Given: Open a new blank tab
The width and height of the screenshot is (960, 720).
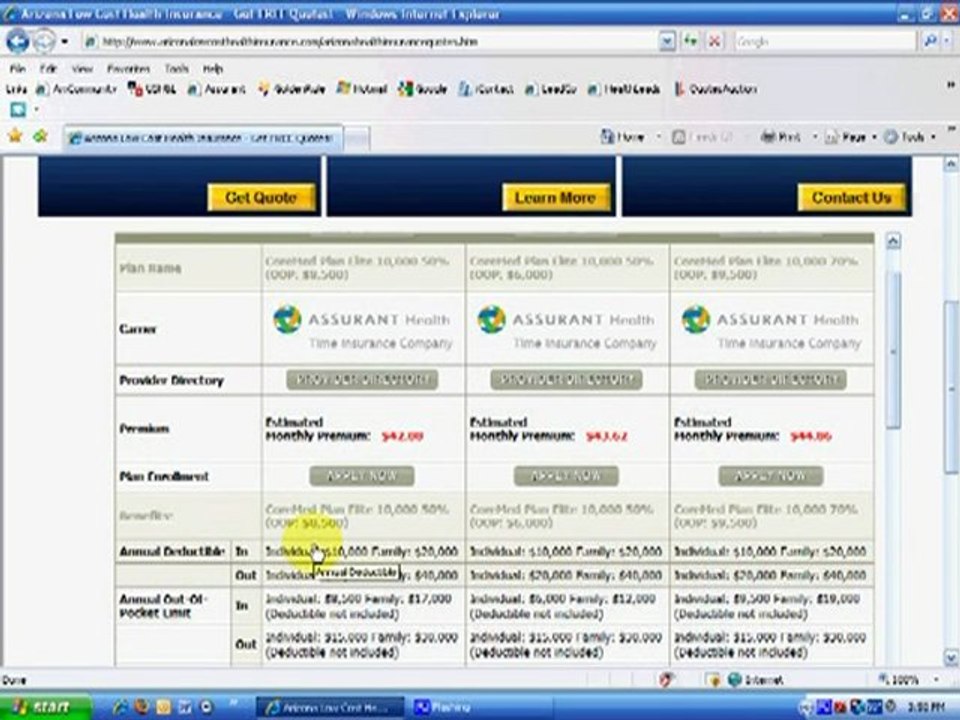Looking at the screenshot, I should tap(358, 139).
